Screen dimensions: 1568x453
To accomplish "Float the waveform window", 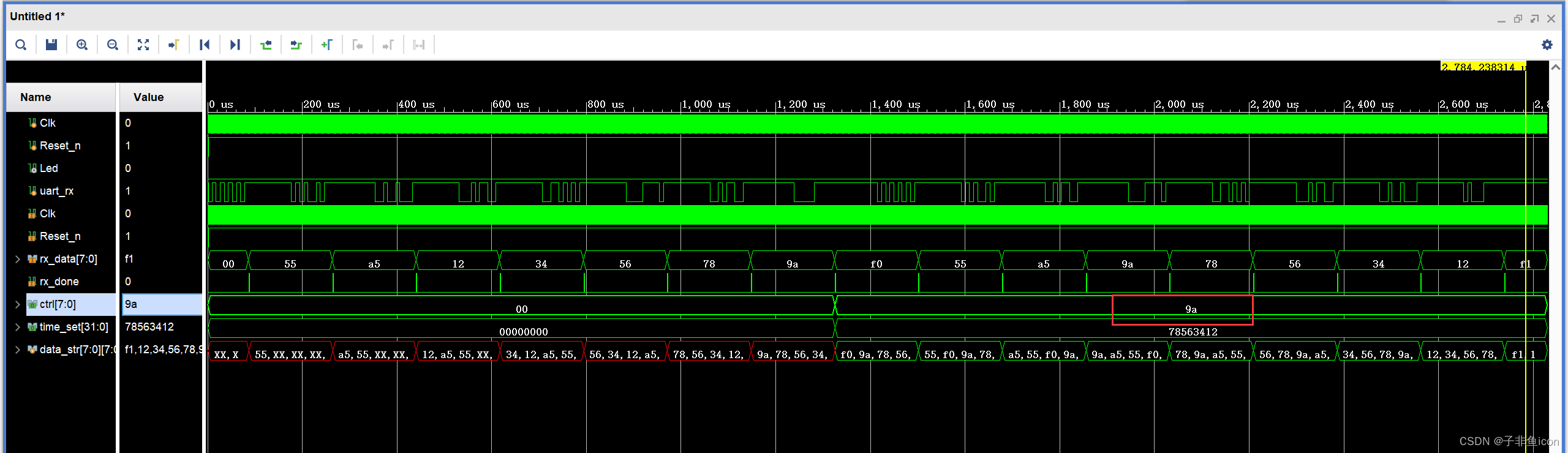I will pos(1534,19).
